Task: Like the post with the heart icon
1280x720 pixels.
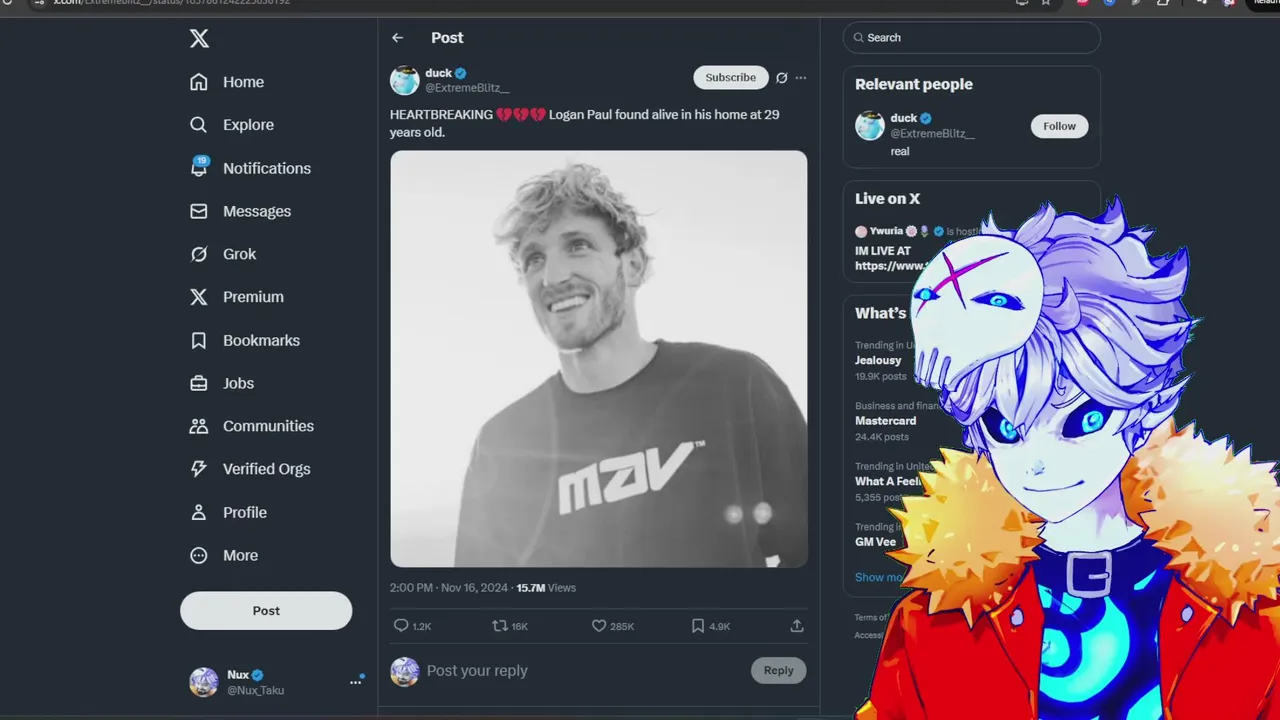Action: 599,626
